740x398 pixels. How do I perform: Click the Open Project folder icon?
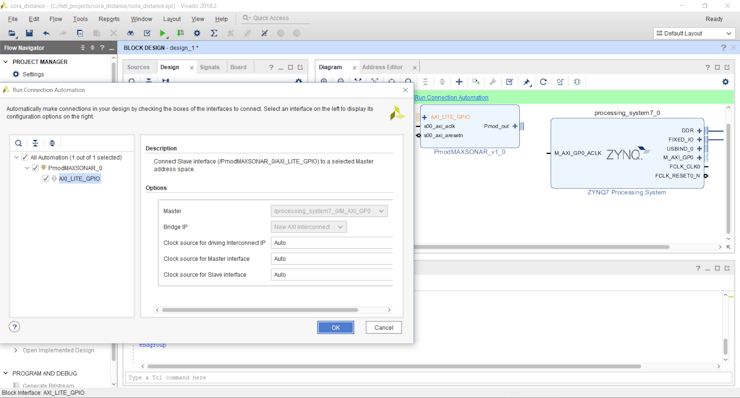pos(12,33)
